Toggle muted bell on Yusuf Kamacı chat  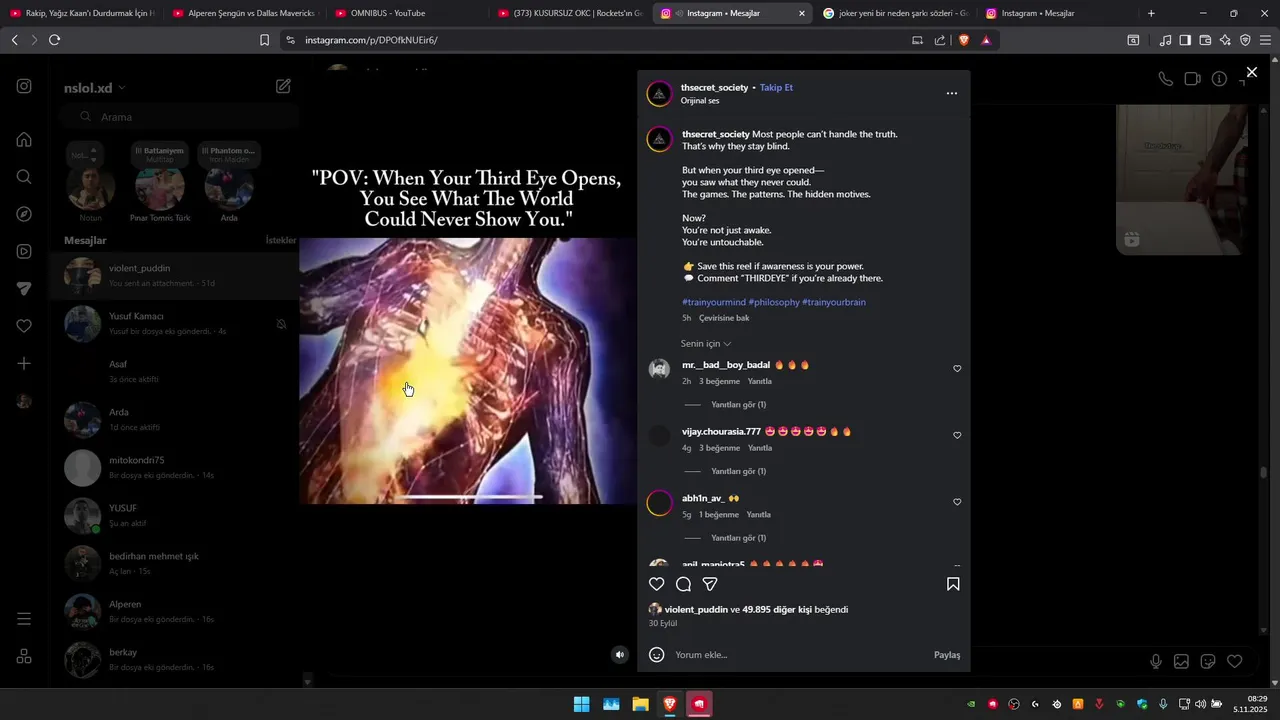click(281, 324)
